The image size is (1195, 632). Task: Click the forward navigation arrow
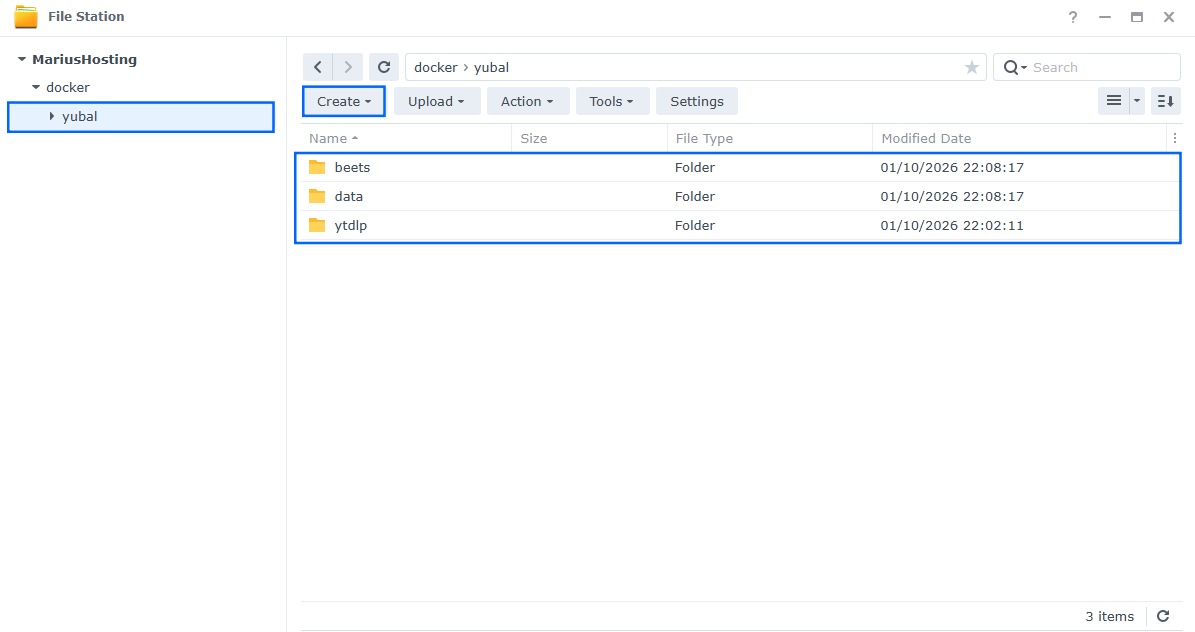(347, 66)
